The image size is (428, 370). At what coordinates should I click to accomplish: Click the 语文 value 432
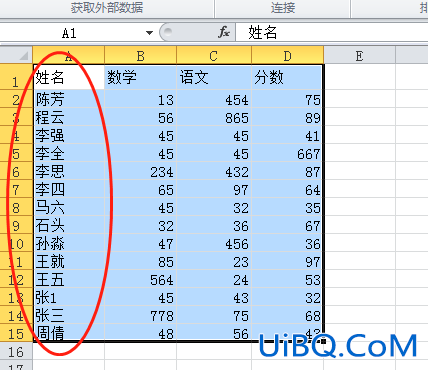coord(214,171)
